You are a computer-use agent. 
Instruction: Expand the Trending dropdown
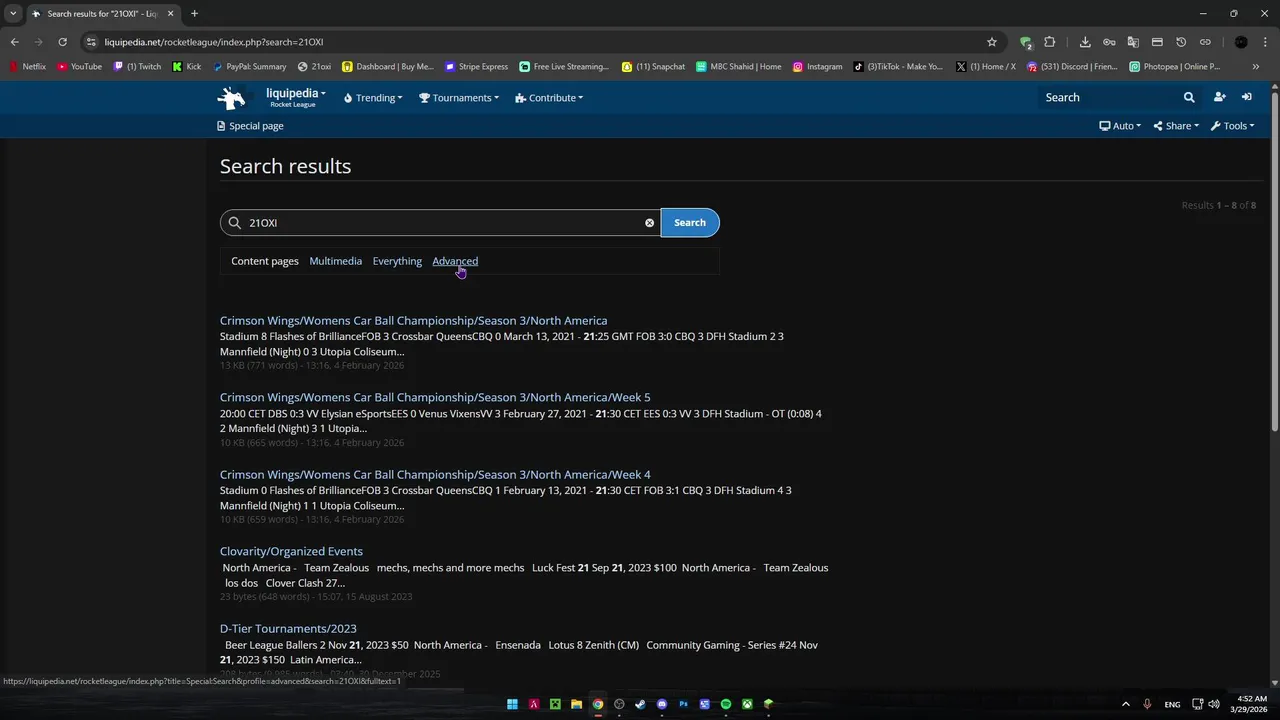[373, 98]
